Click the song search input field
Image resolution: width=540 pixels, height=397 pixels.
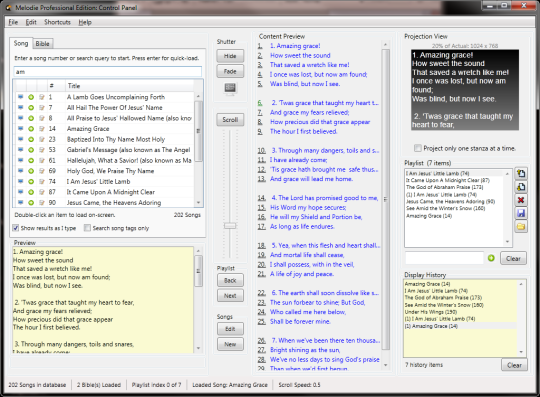(x=107, y=72)
